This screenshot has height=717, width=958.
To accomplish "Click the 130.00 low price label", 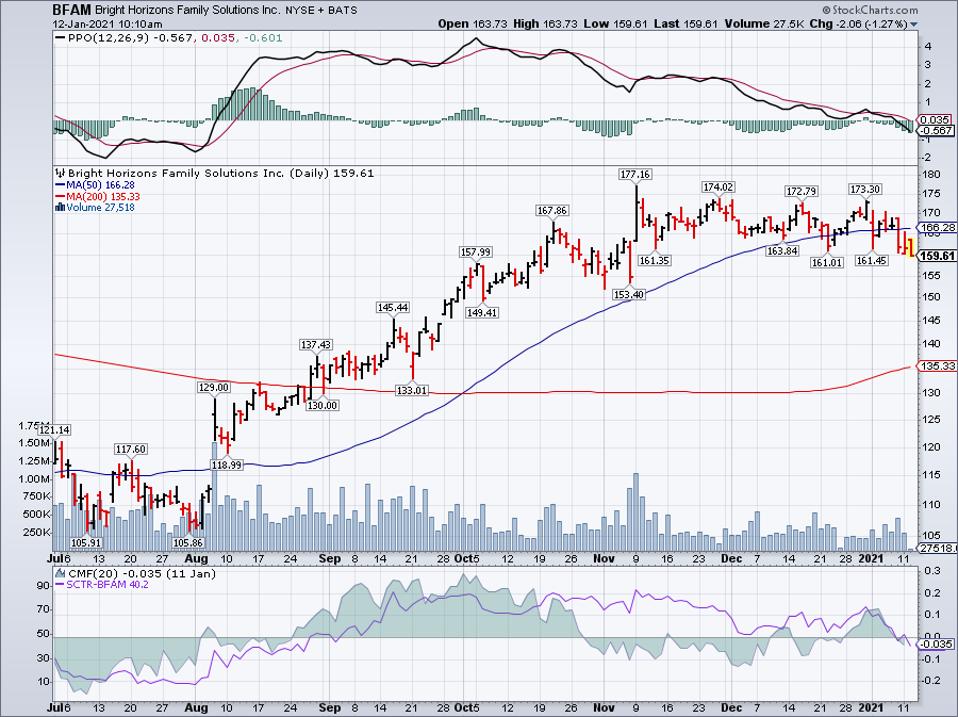I will click(x=322, y=406).
